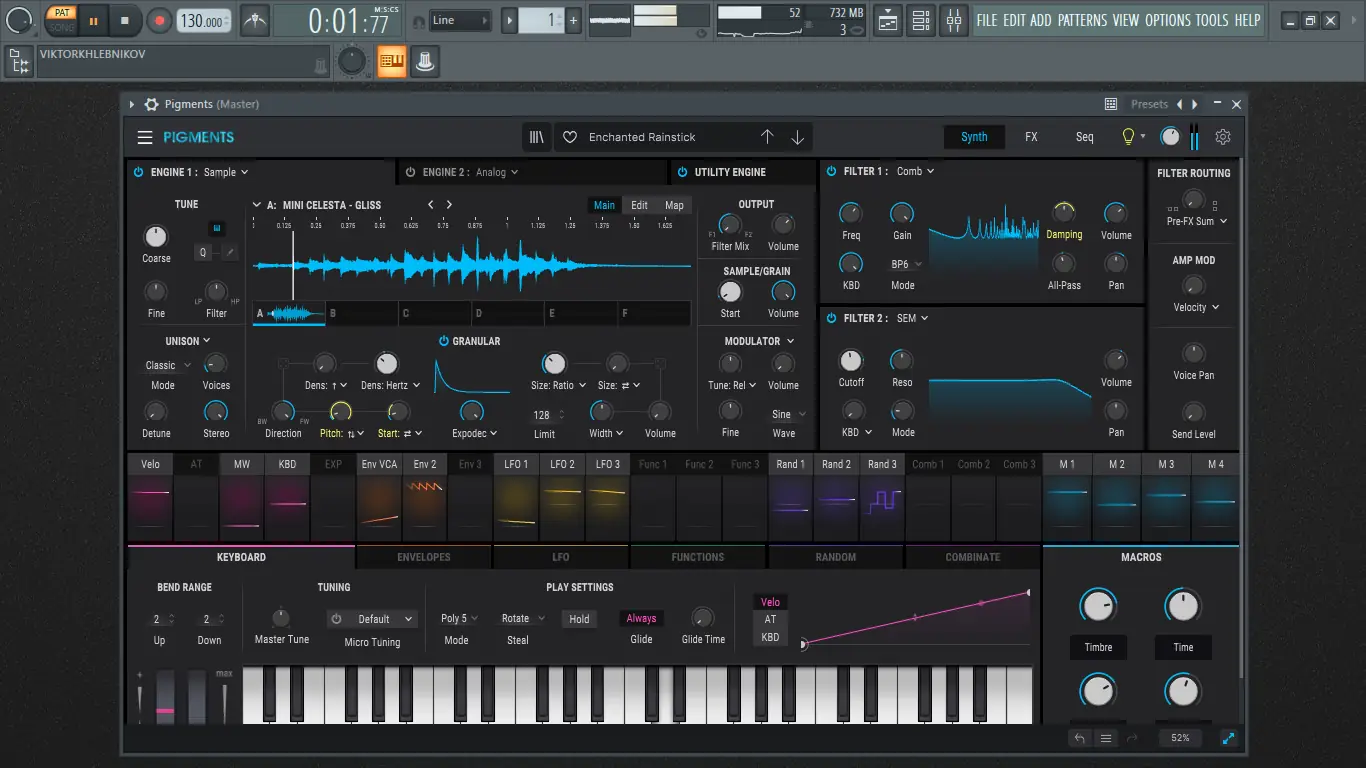Select the previous sample with the left chevron

pyautogui.click(x=431, y=205)
